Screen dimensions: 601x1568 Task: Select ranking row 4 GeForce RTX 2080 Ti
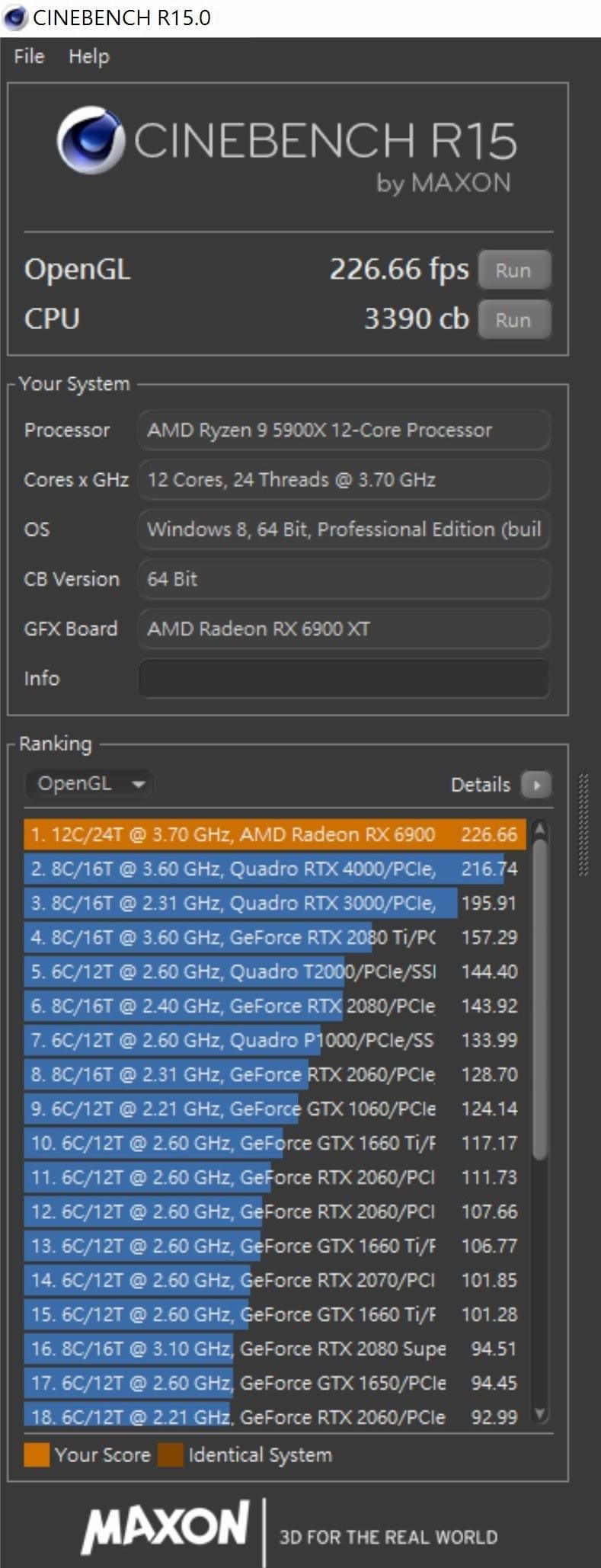[x=275, y=937]
